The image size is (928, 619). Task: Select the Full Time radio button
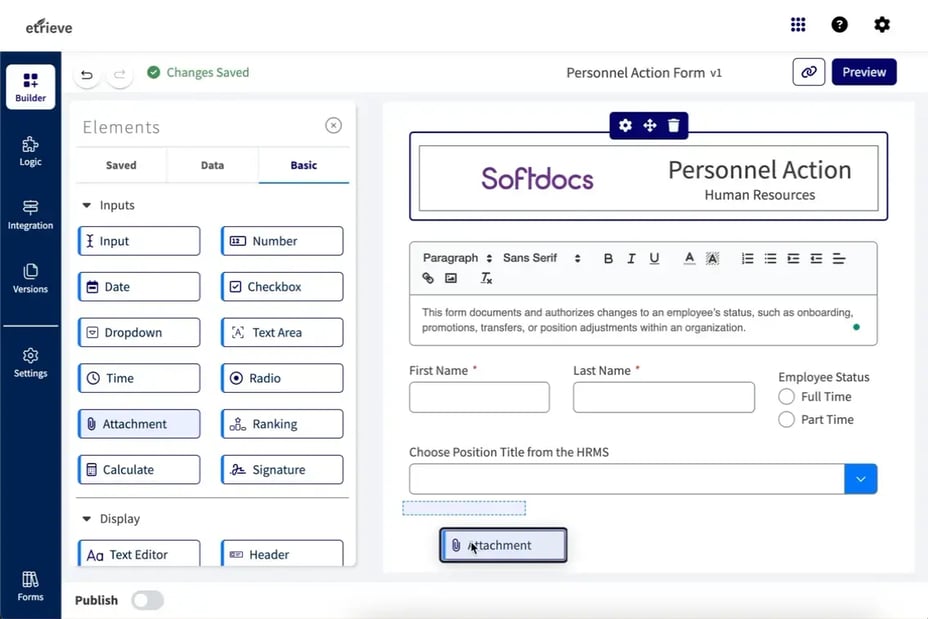coord(788,396)
